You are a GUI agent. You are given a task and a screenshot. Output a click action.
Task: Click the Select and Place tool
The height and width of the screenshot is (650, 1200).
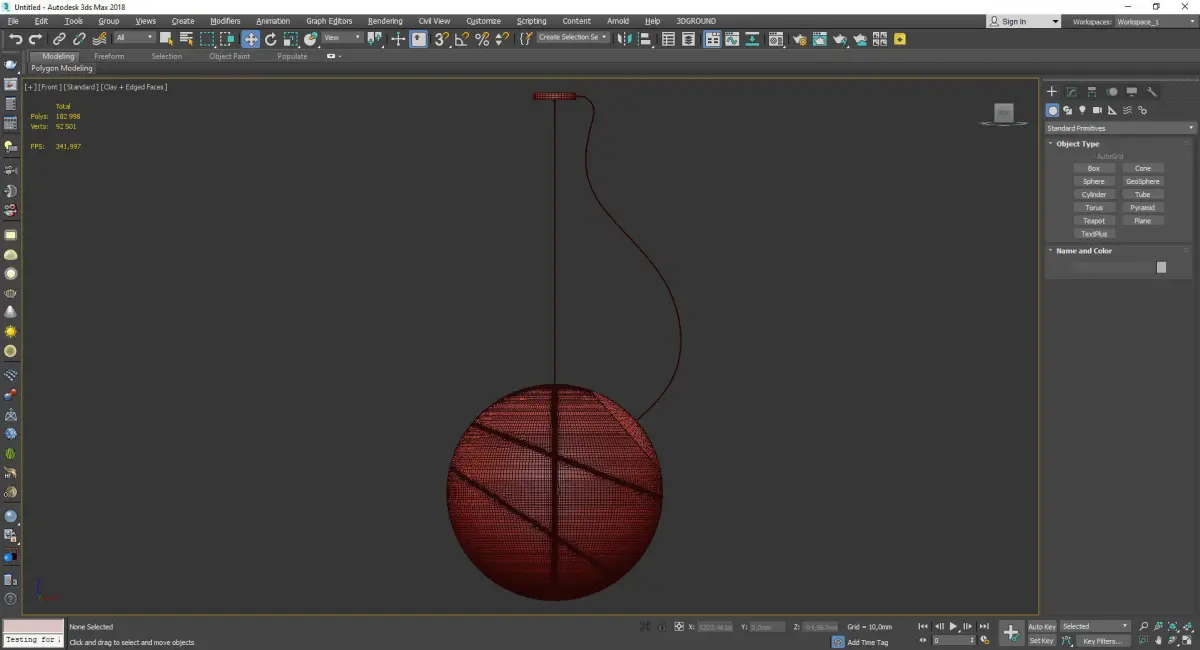(x=311, y=39)
